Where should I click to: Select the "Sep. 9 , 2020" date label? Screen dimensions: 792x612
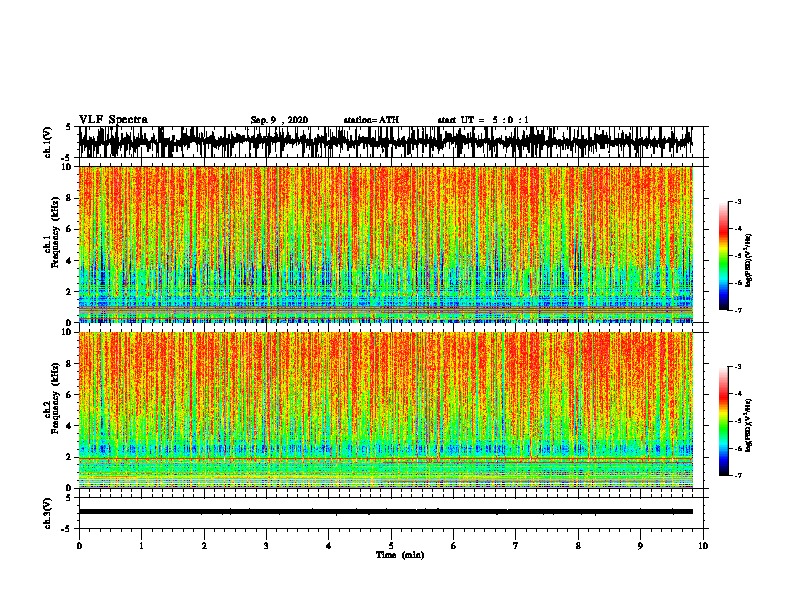tap(279, 120)
